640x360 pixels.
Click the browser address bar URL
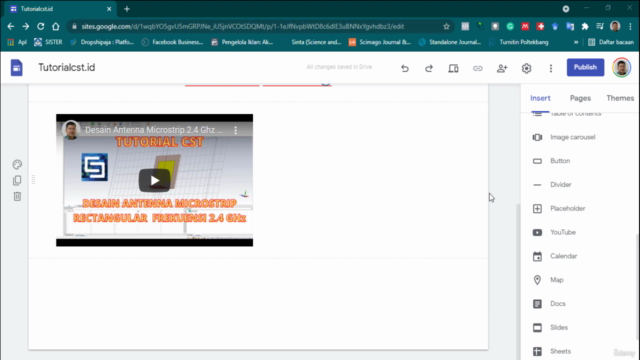click(x=242, y=27)
